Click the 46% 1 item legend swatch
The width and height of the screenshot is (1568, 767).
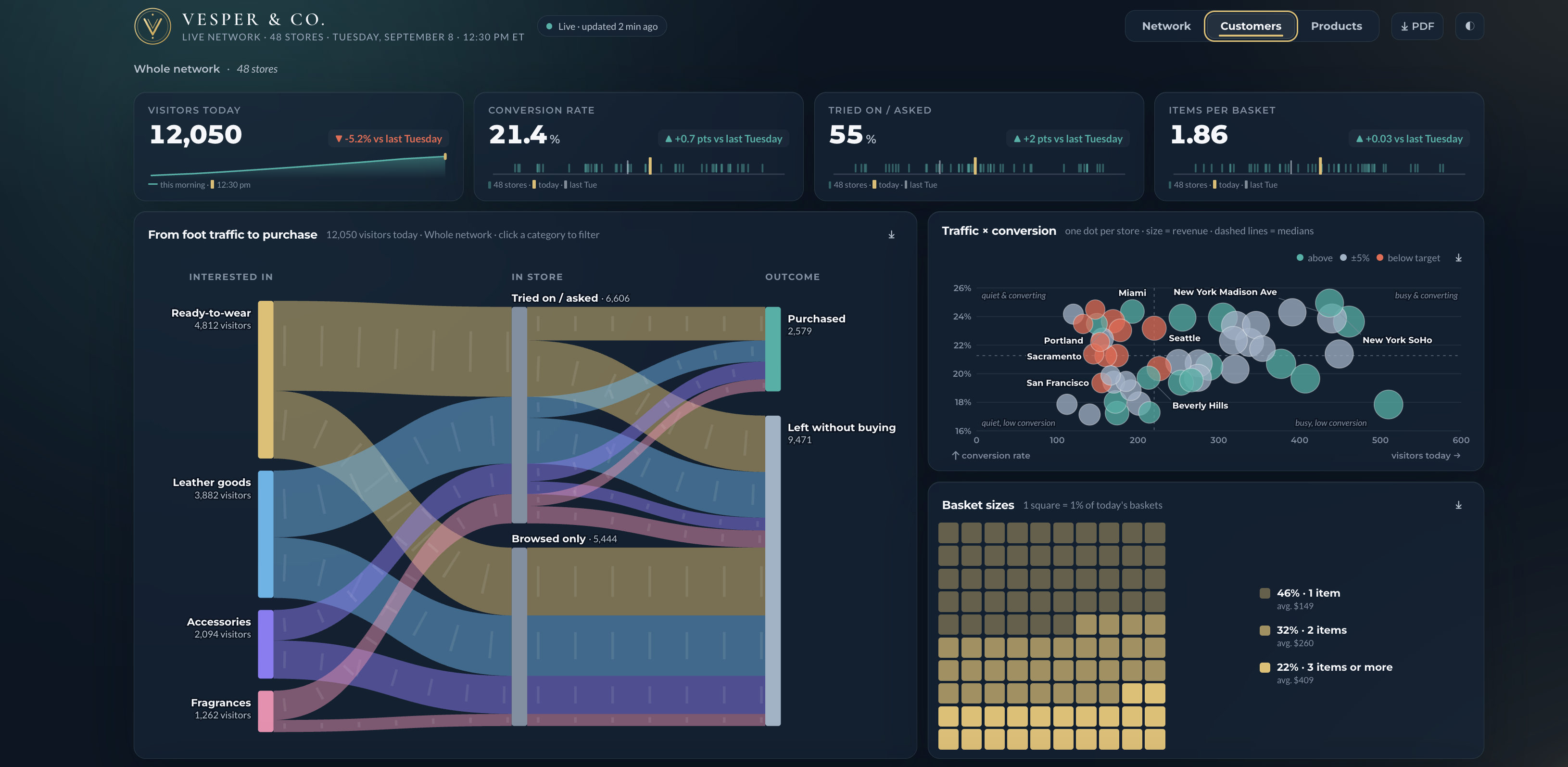(1265, 593)
